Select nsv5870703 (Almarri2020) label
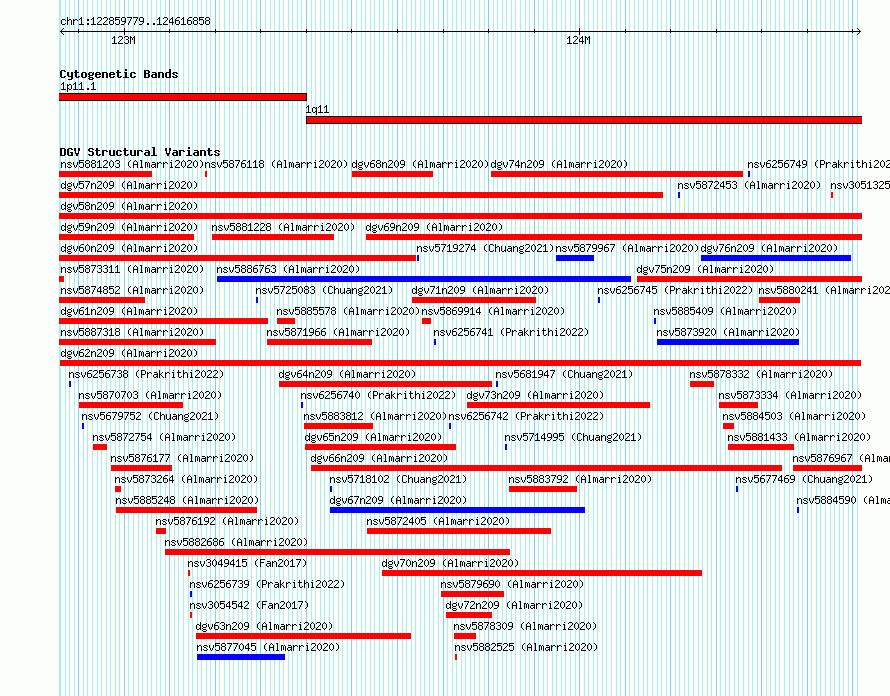Image resolution: width=890 pixels, height=696 pixels. click(x=150, y=395)
